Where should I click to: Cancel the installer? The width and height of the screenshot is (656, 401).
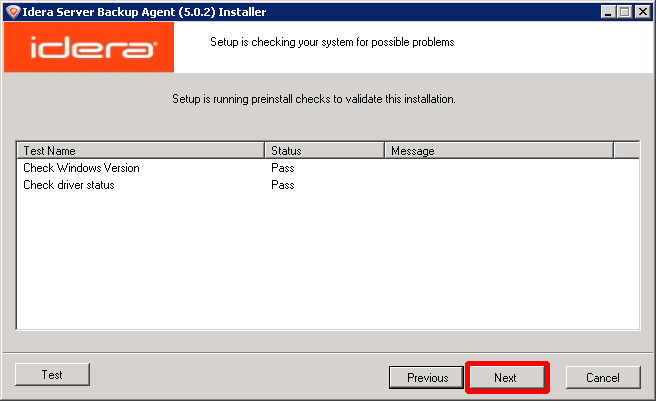pyautogui.click(x=603, y=378)
